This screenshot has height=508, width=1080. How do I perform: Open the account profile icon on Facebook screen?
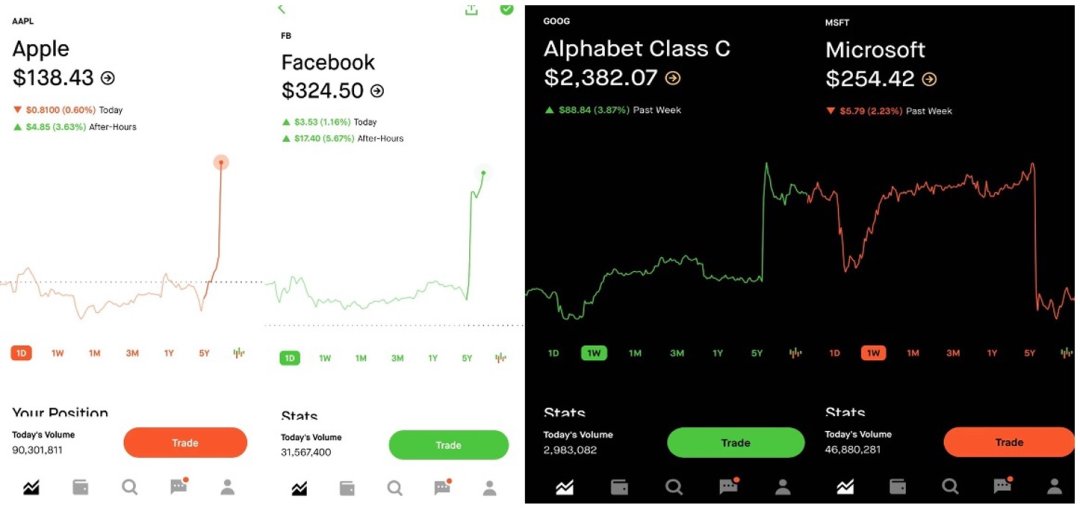(489, 488)
